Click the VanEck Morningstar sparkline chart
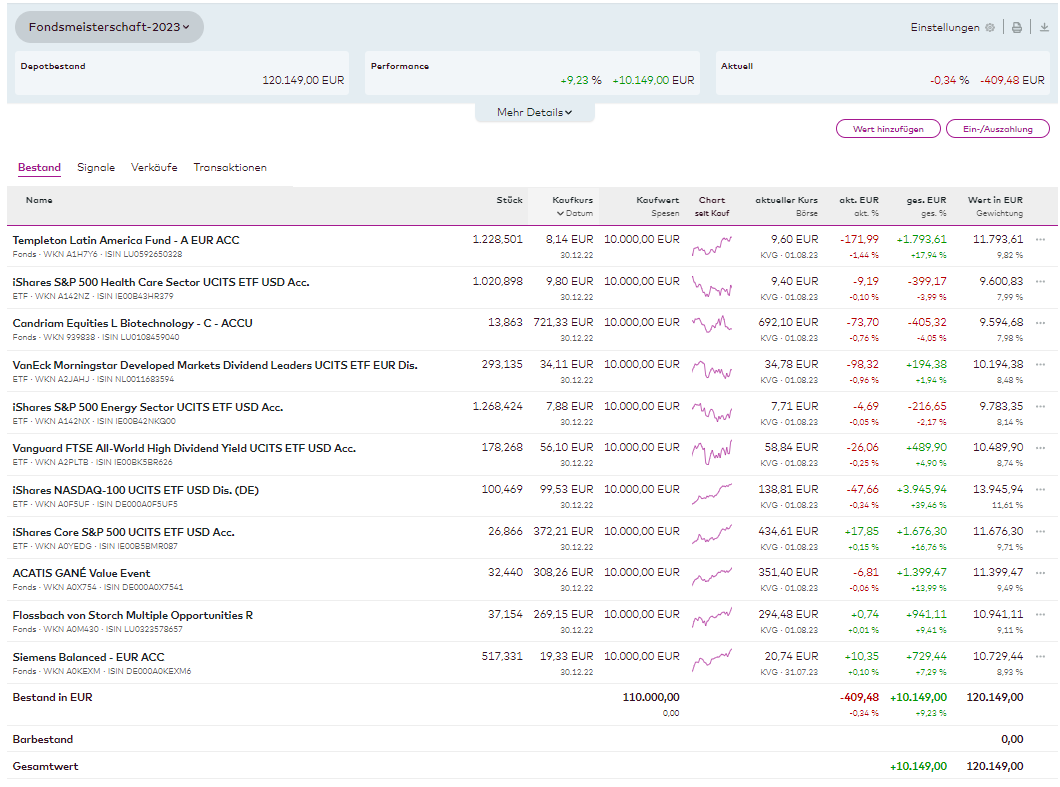The width and height of the screenshot is (1060, 787). click(711, 371)
